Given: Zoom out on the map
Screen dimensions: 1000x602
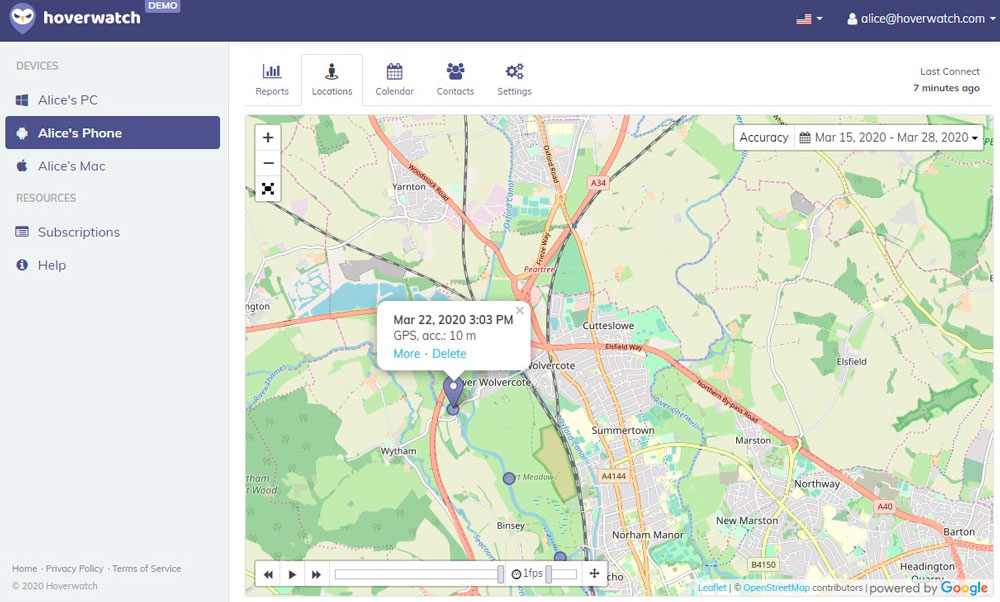Looking at the screenshot, I should pyautogui.click(x=268, y=163).
